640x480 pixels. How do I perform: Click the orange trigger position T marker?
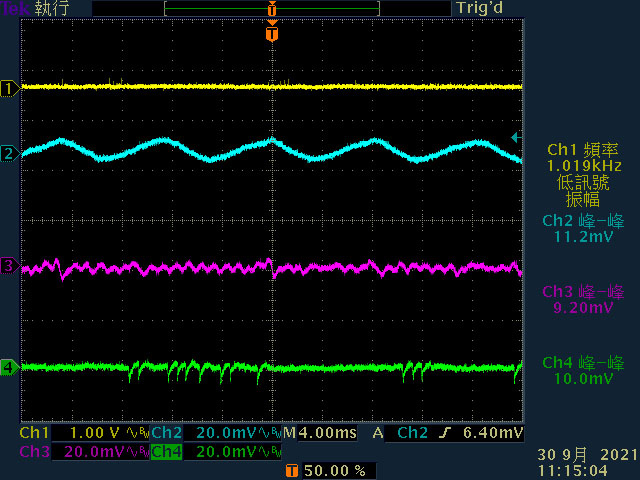[x=272, y=33]
